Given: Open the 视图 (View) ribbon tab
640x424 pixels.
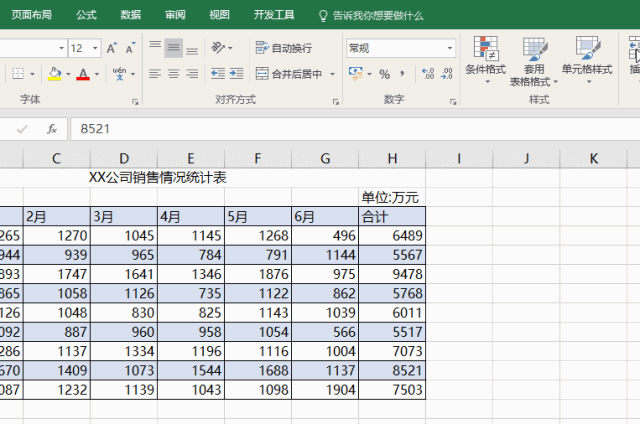Looking at the screenshot, I should click(x=219, y=15).
